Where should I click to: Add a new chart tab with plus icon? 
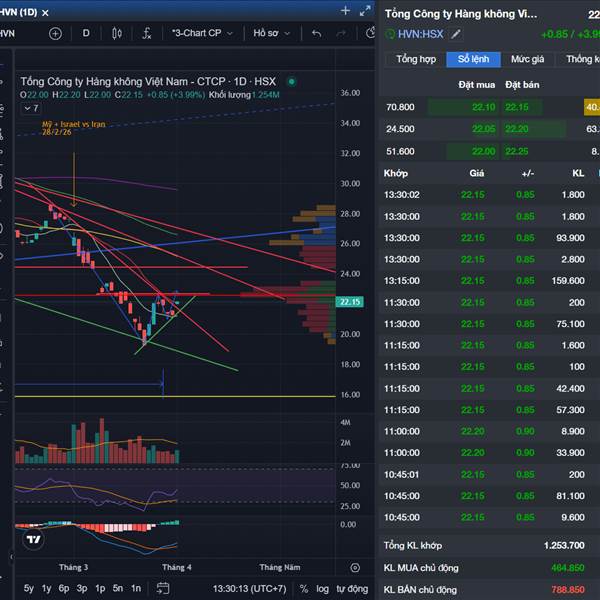tap(345, 11)
